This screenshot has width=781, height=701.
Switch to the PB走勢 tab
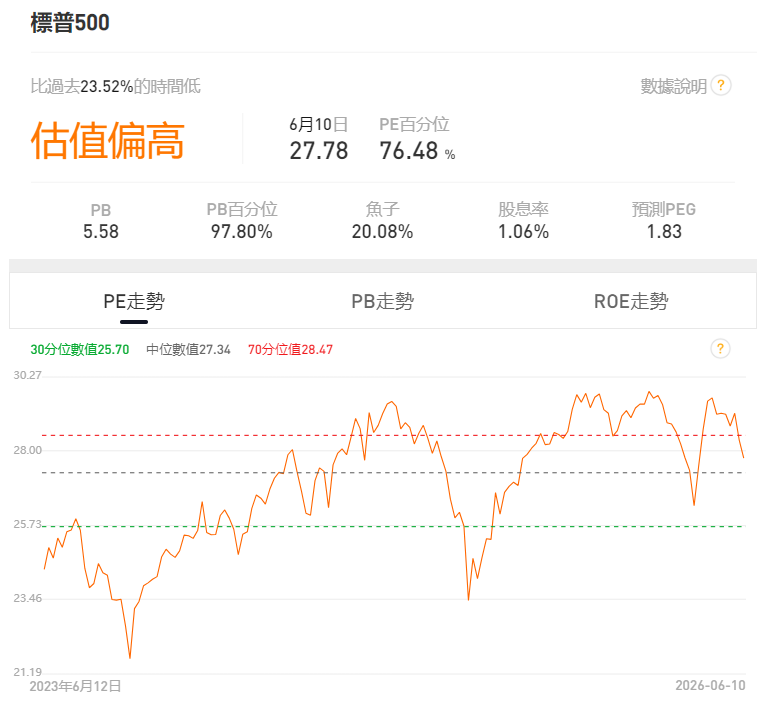tap(383, 301)
